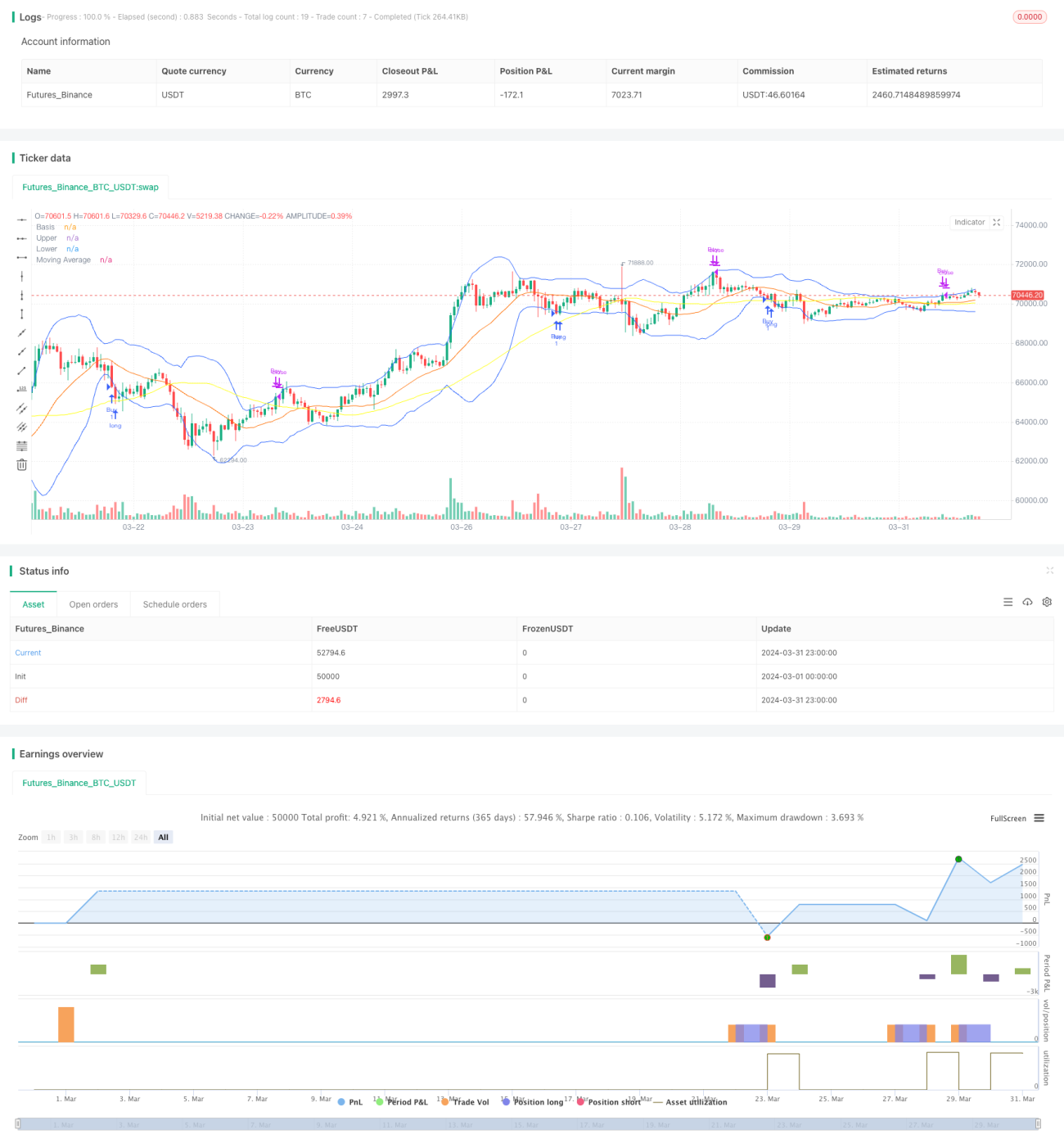Click the chart fullscreen expand icon

[996, 223]
